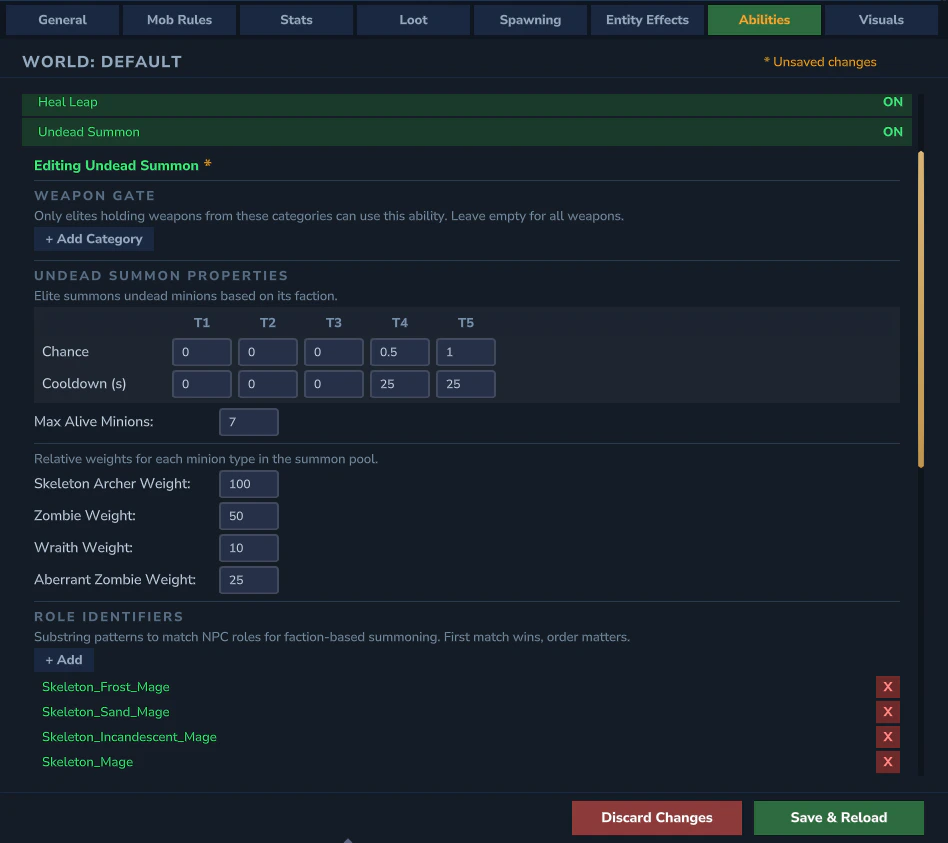Select the Skeleton_Incandescent_Mage entry
The height and width of the screenshot is (843, 948).
coord(129,737)
